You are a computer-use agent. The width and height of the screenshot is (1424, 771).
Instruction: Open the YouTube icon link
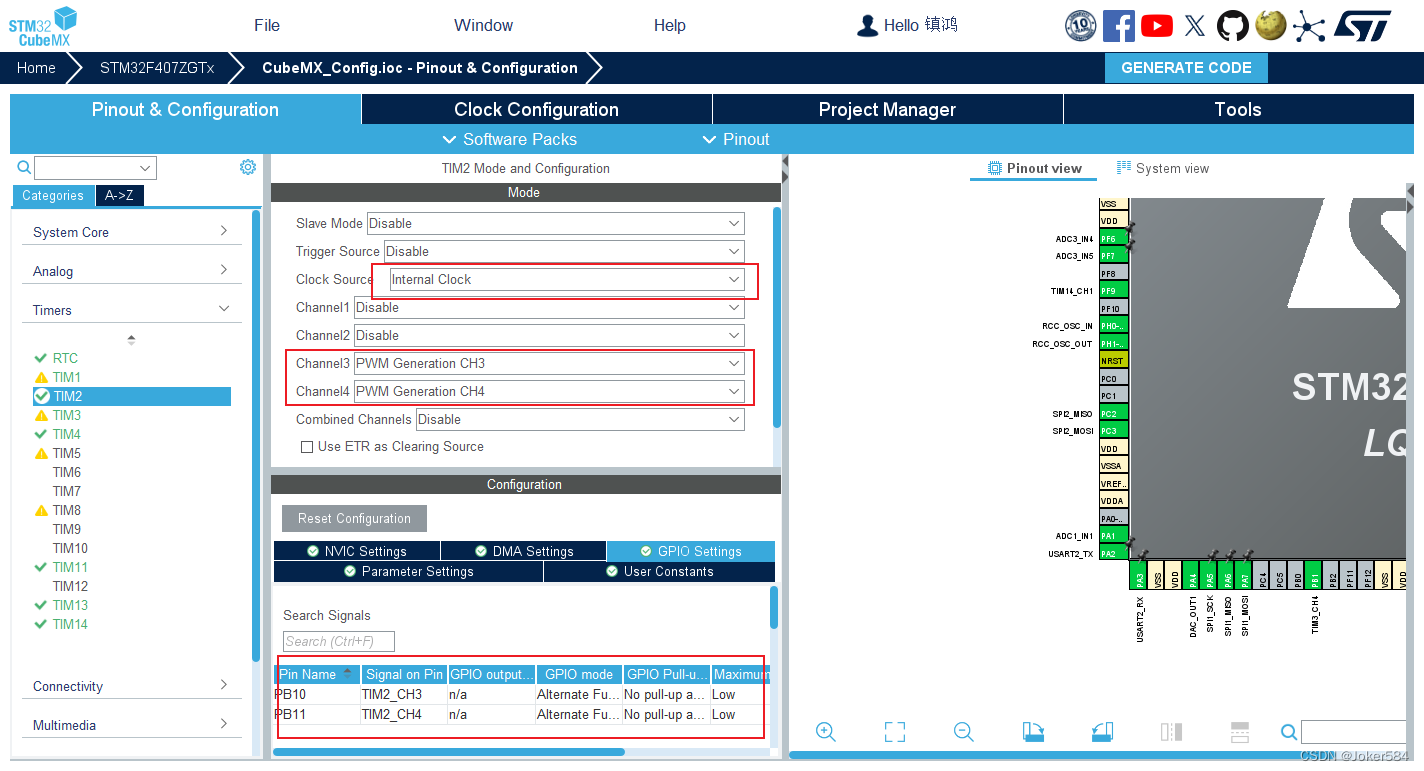1156,25
